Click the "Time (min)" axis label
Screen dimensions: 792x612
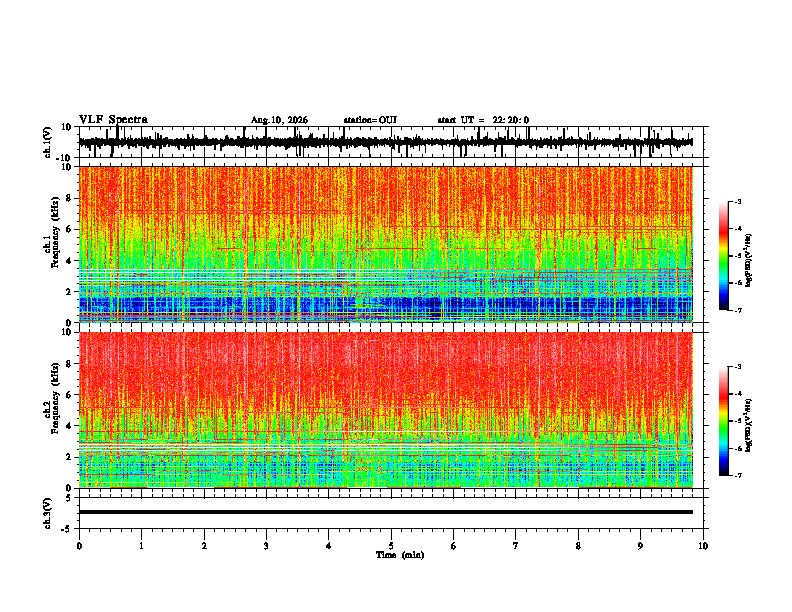(x=400, y=555)
